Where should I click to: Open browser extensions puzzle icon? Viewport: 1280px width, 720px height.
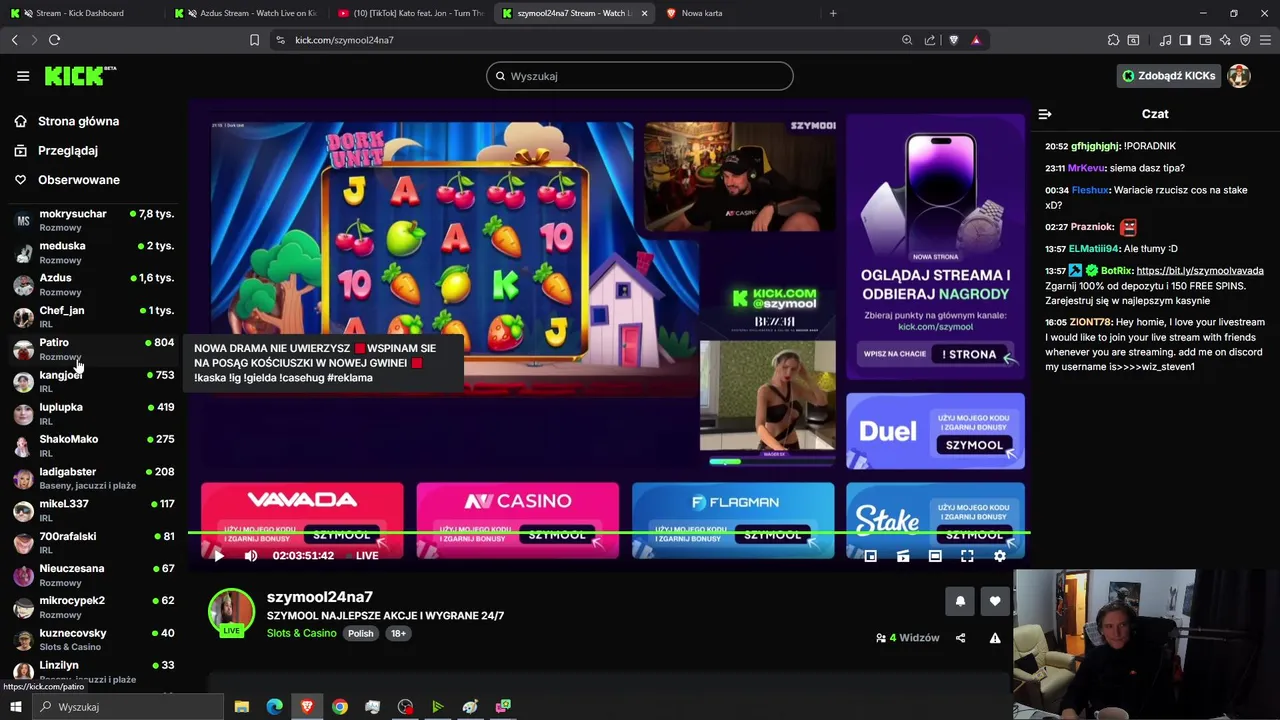pyautogui.click(x=1113, y=40)
